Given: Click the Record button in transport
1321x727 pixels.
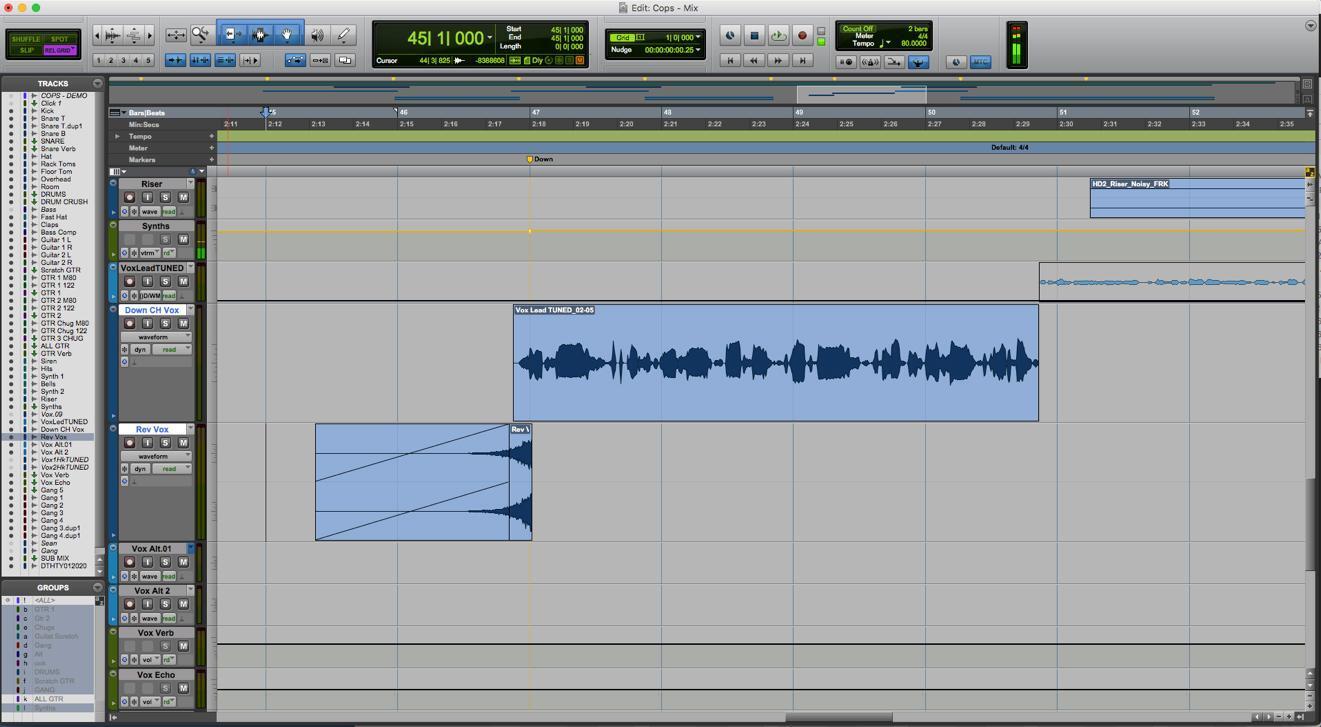Looking at the screenshot, I should [x=802, y=36].
